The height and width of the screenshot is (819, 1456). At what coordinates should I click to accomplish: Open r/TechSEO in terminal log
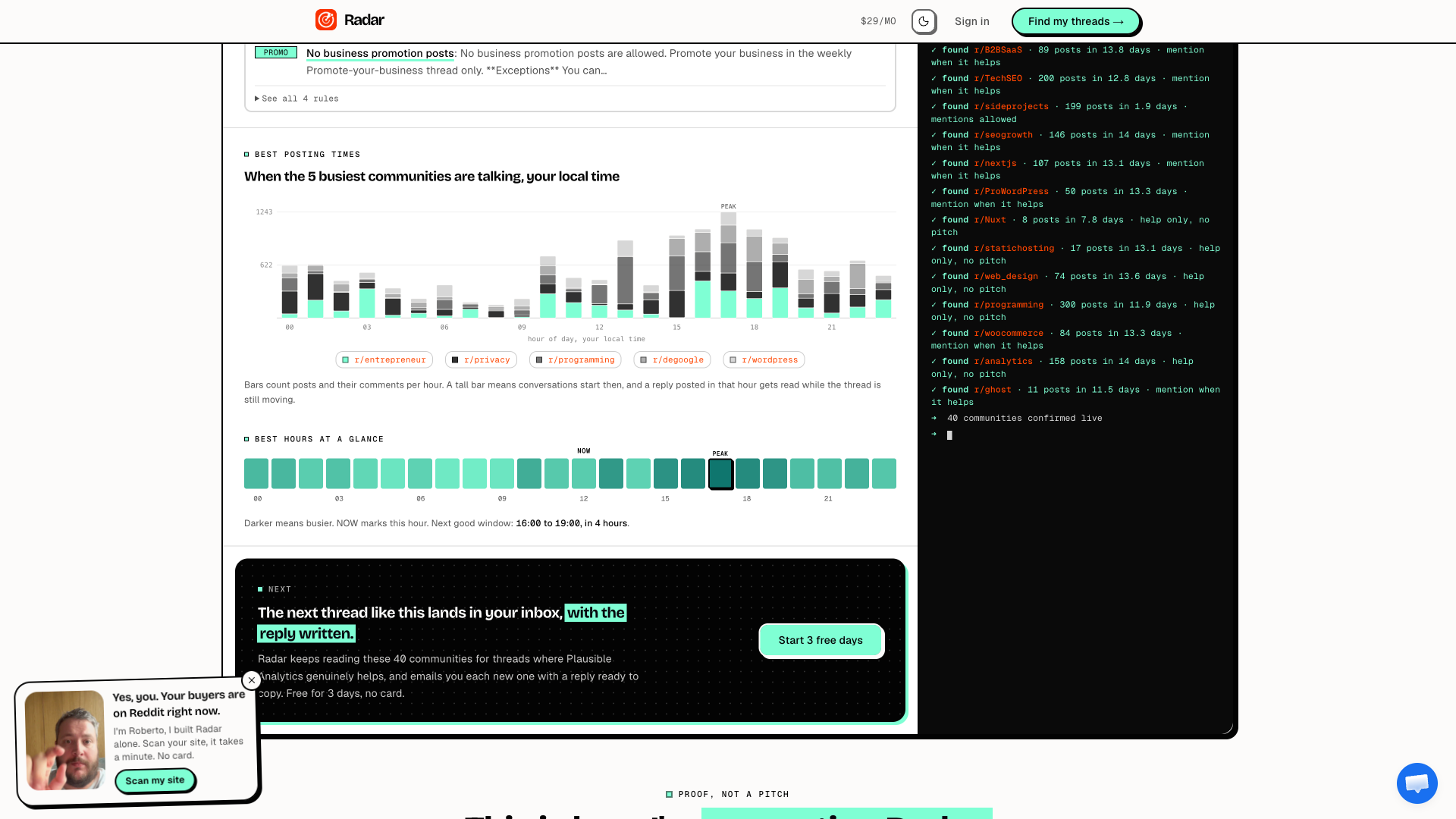(998, 79)
